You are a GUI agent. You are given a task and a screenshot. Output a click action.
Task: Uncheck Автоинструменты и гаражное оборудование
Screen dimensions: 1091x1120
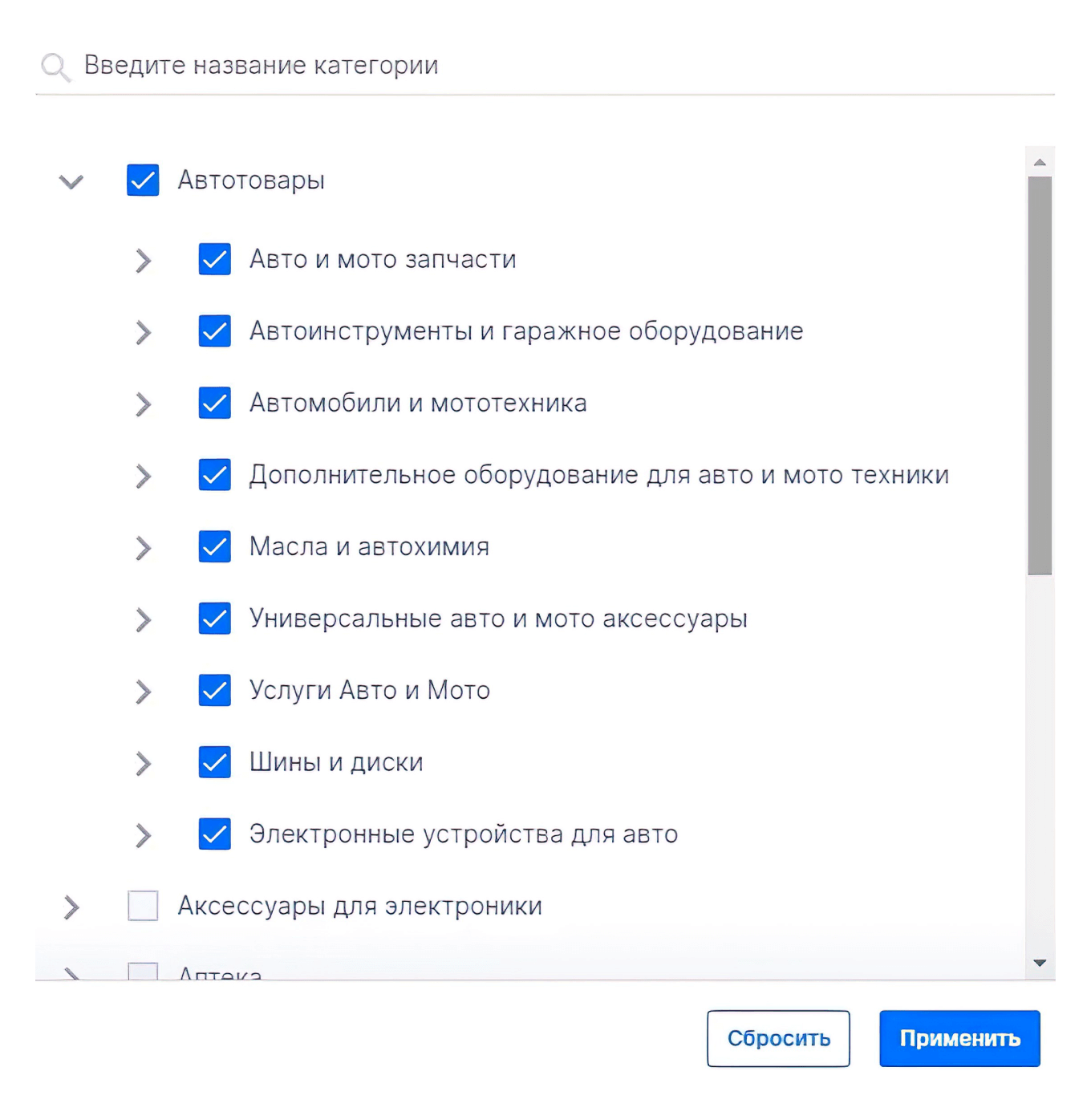click(213, 331)
